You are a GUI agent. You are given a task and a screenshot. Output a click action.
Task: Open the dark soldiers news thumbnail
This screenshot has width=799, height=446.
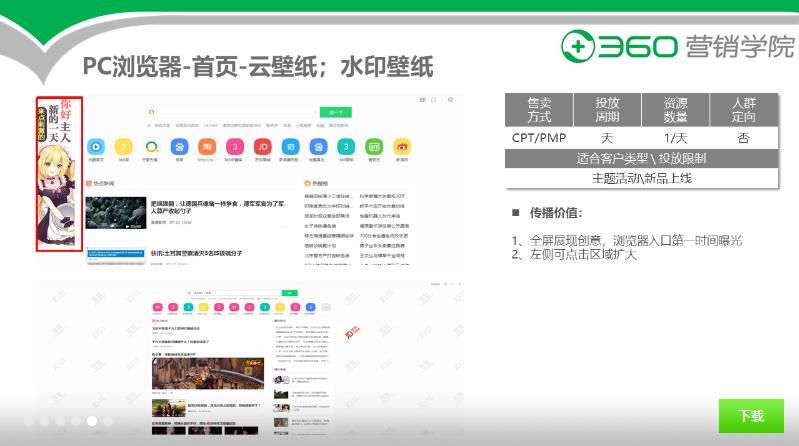[x=116, y=213]
